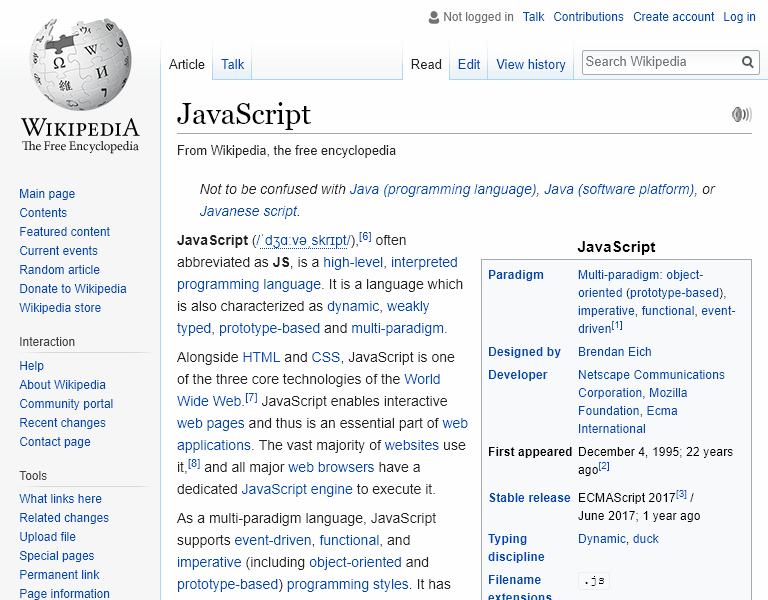The image size is (768, 600).
Task: Open the web browsers link
Action: [331, 467]
